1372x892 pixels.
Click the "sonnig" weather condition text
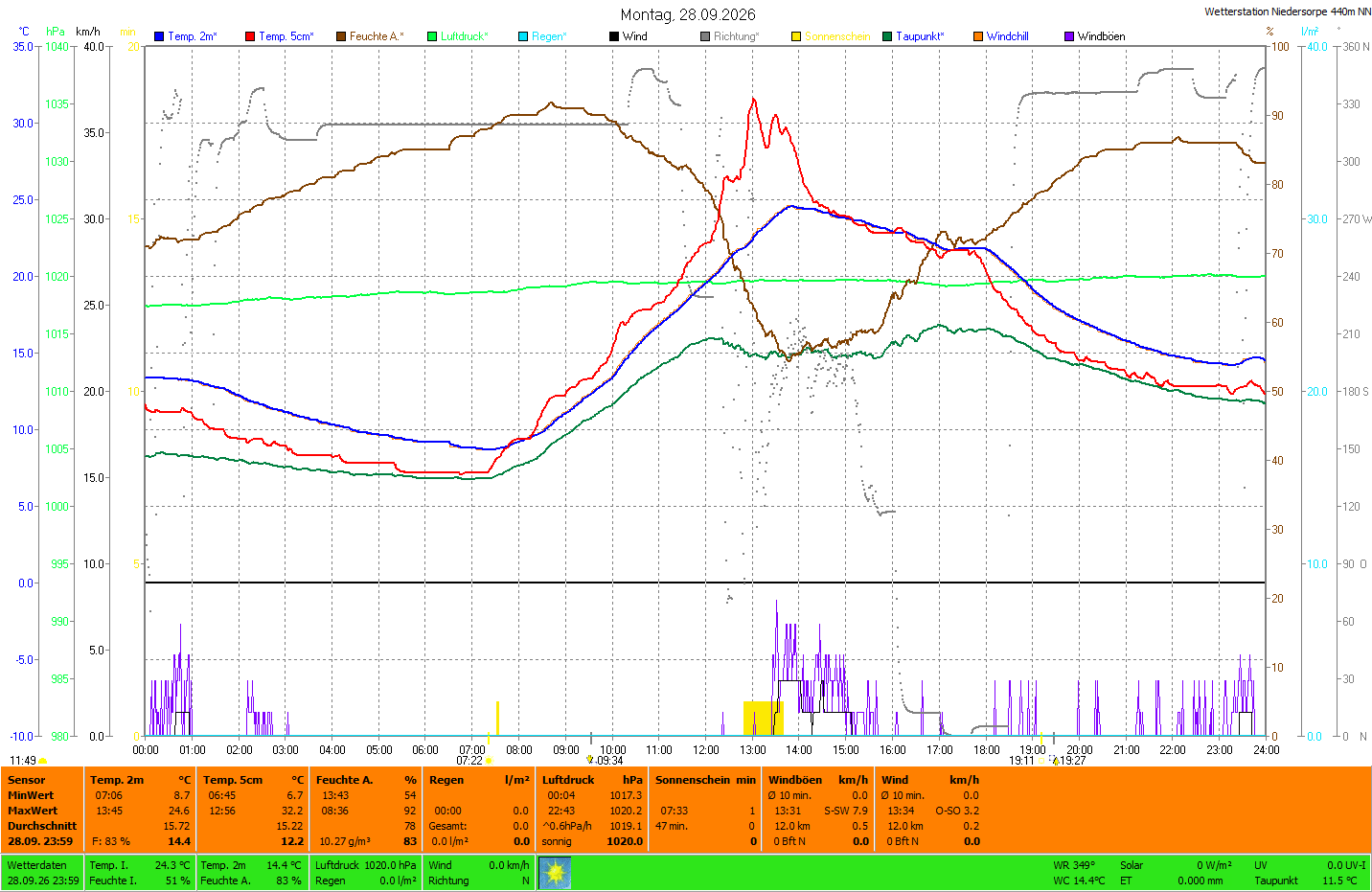click(x=557, y=841)
